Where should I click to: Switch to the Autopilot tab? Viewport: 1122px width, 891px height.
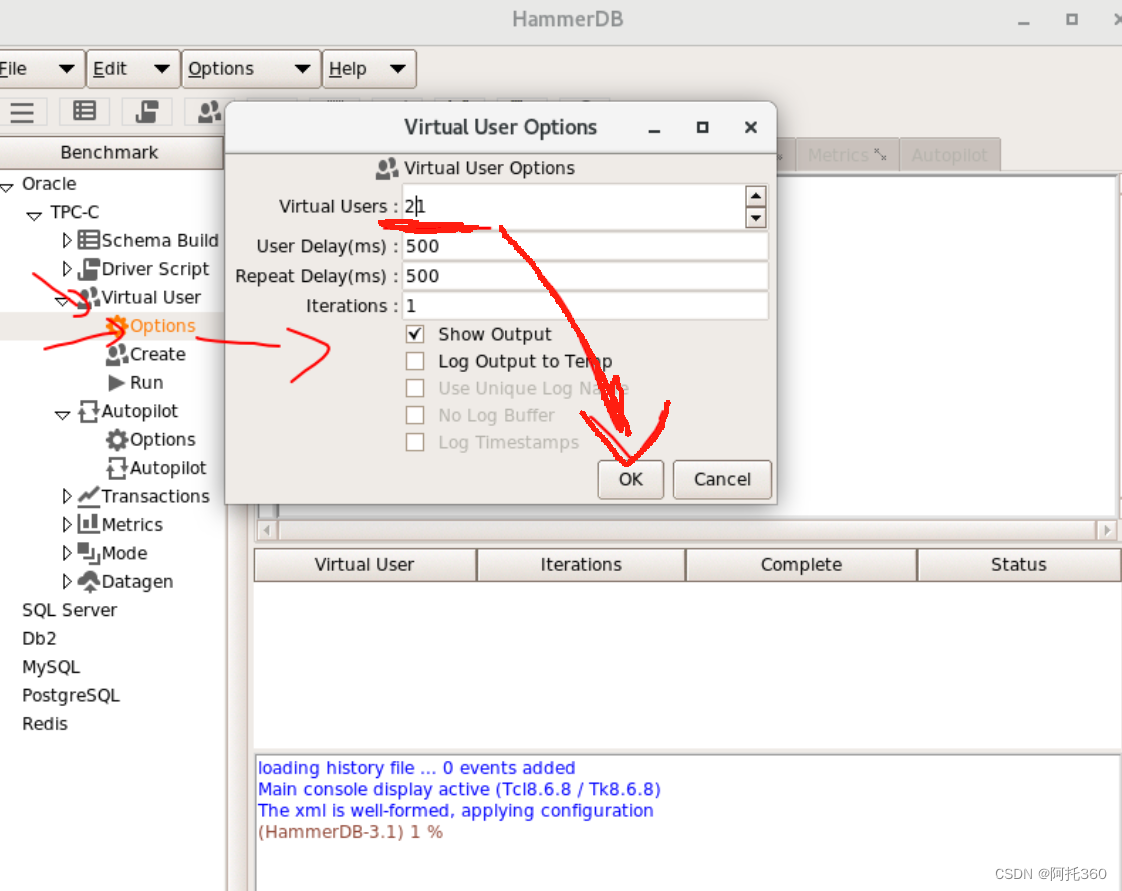coord(950,155)
